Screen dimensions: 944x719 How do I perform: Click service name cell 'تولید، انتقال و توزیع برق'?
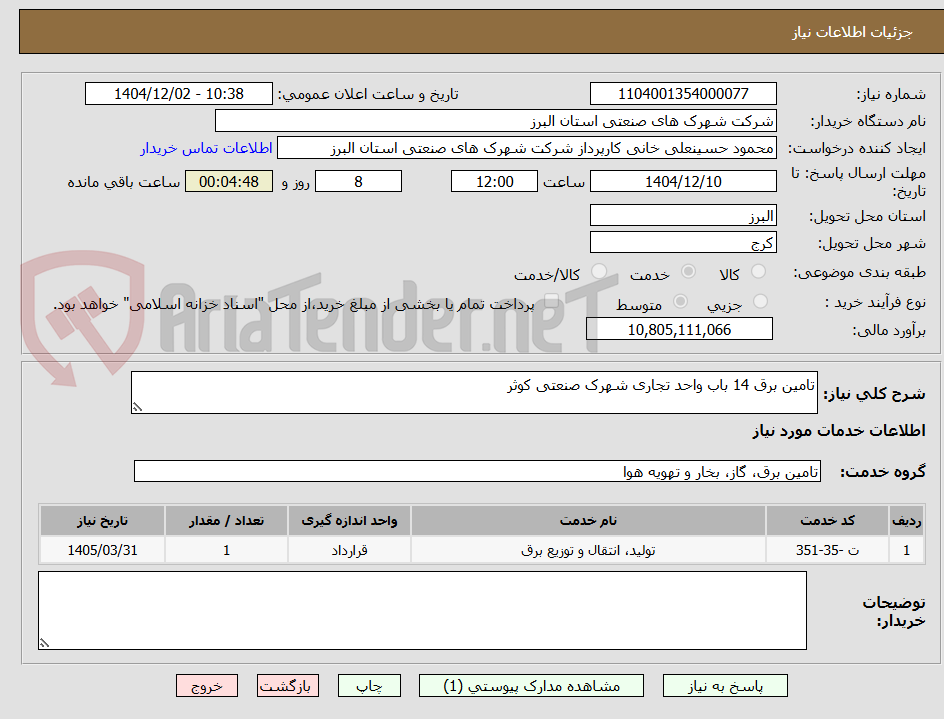(588, 550)
